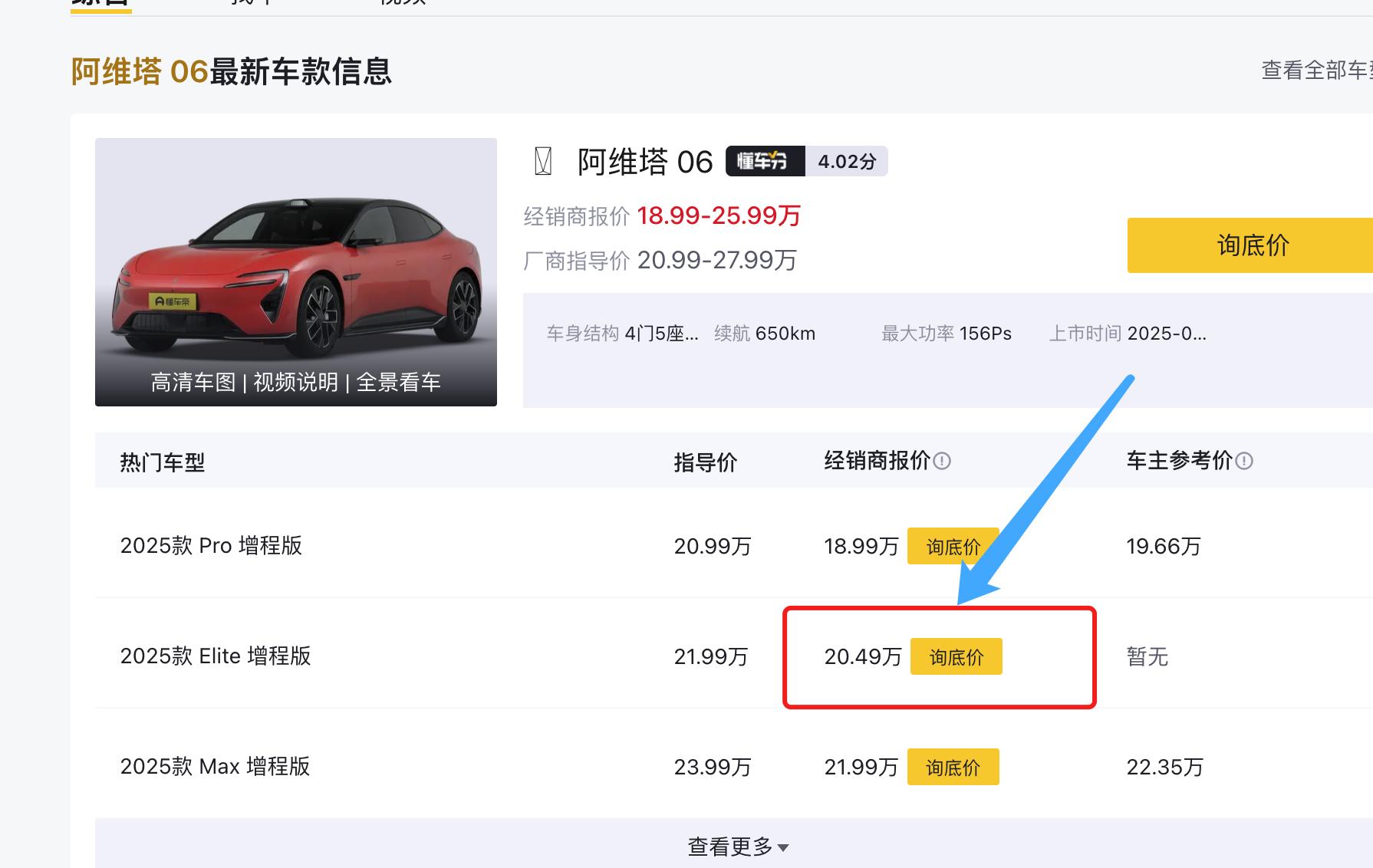Open 视频说明 video link
This screenshot has height=868, width=1373.
(296, 382)
